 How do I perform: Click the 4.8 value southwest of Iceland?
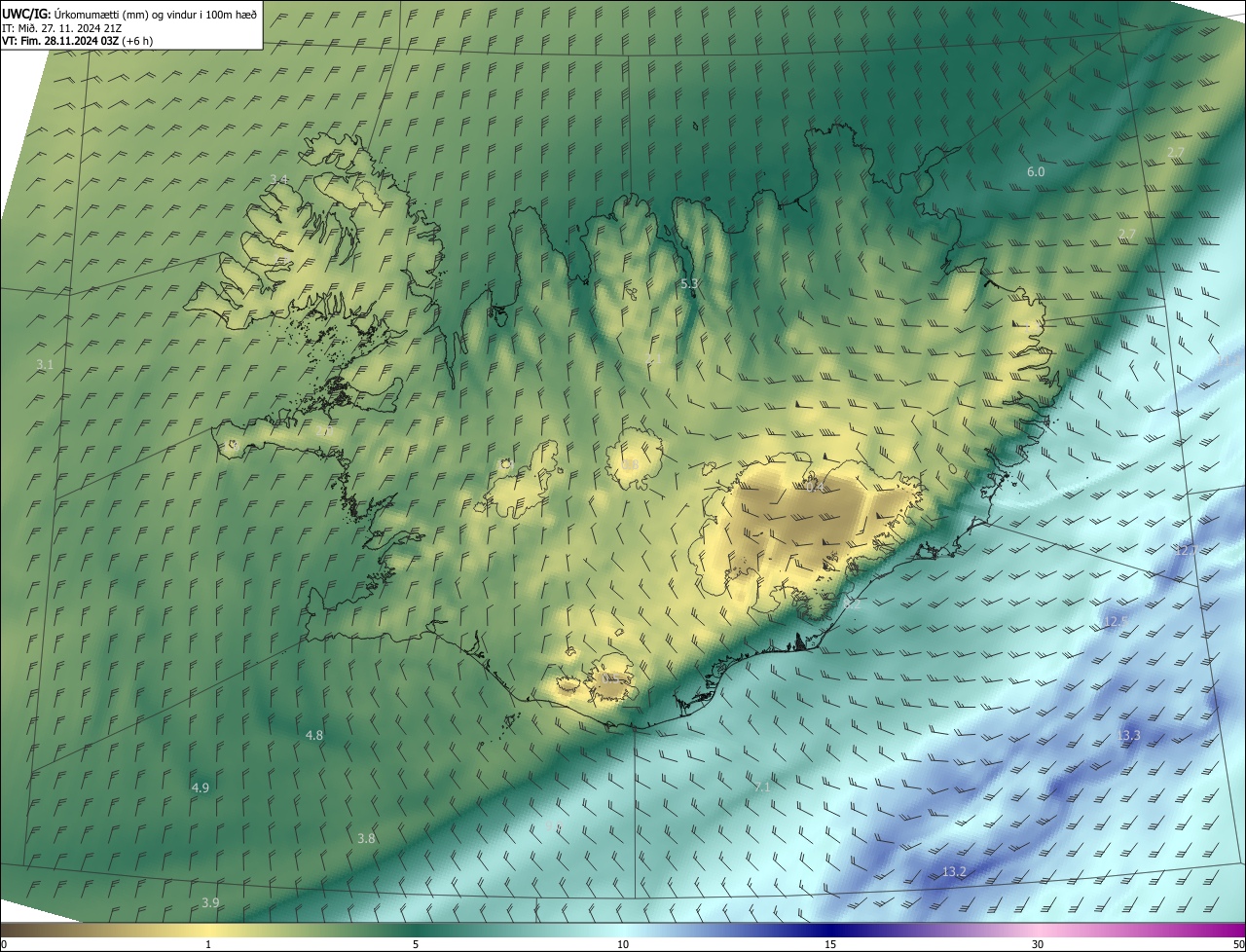(x=314, y=735)
